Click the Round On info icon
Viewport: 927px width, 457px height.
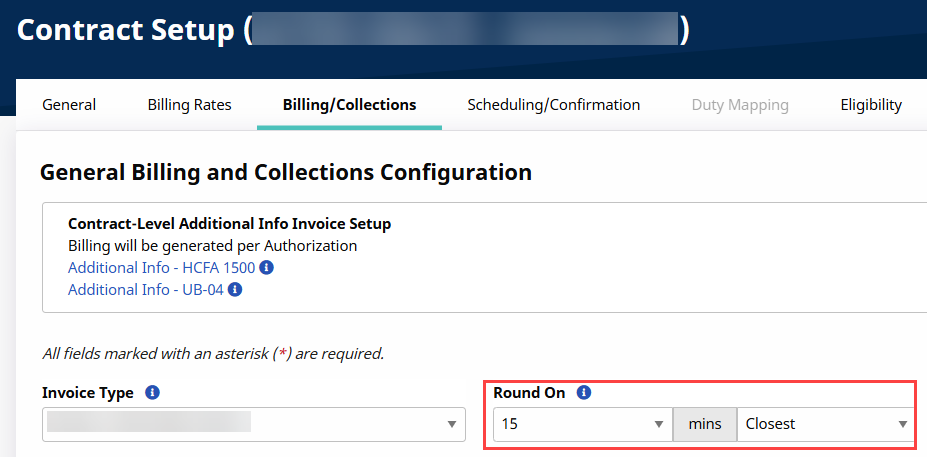click(x=584, y=393)
